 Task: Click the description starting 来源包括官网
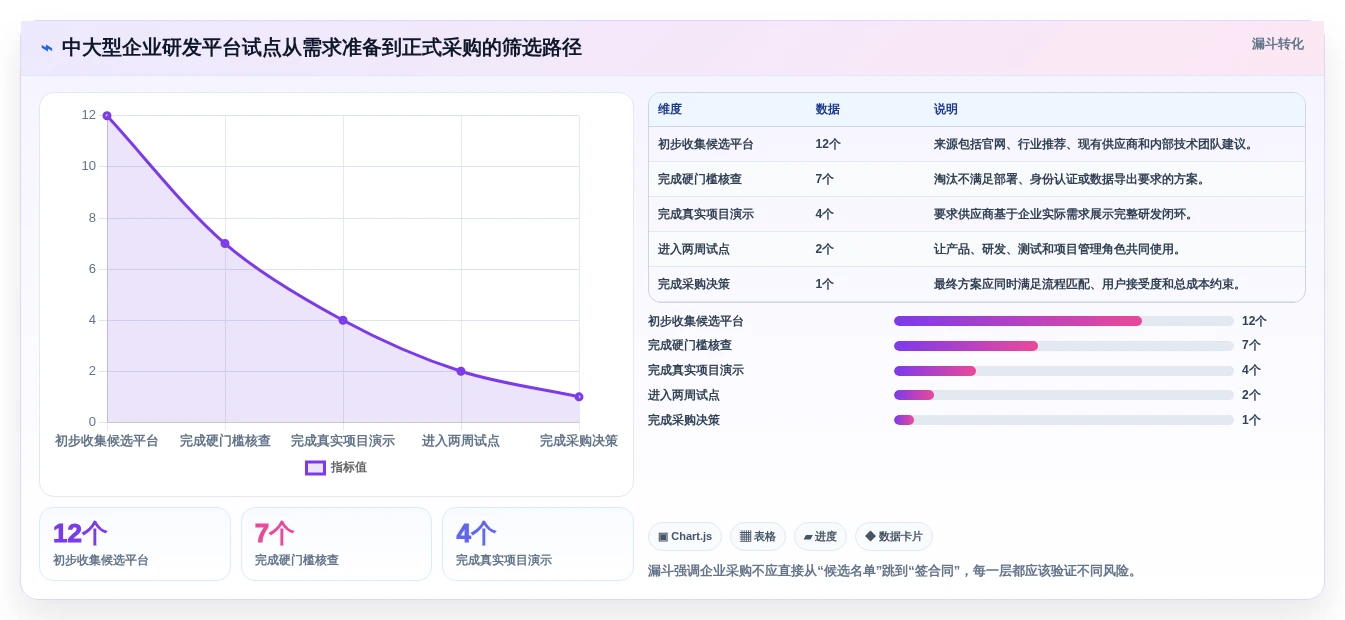(1094, 144)
